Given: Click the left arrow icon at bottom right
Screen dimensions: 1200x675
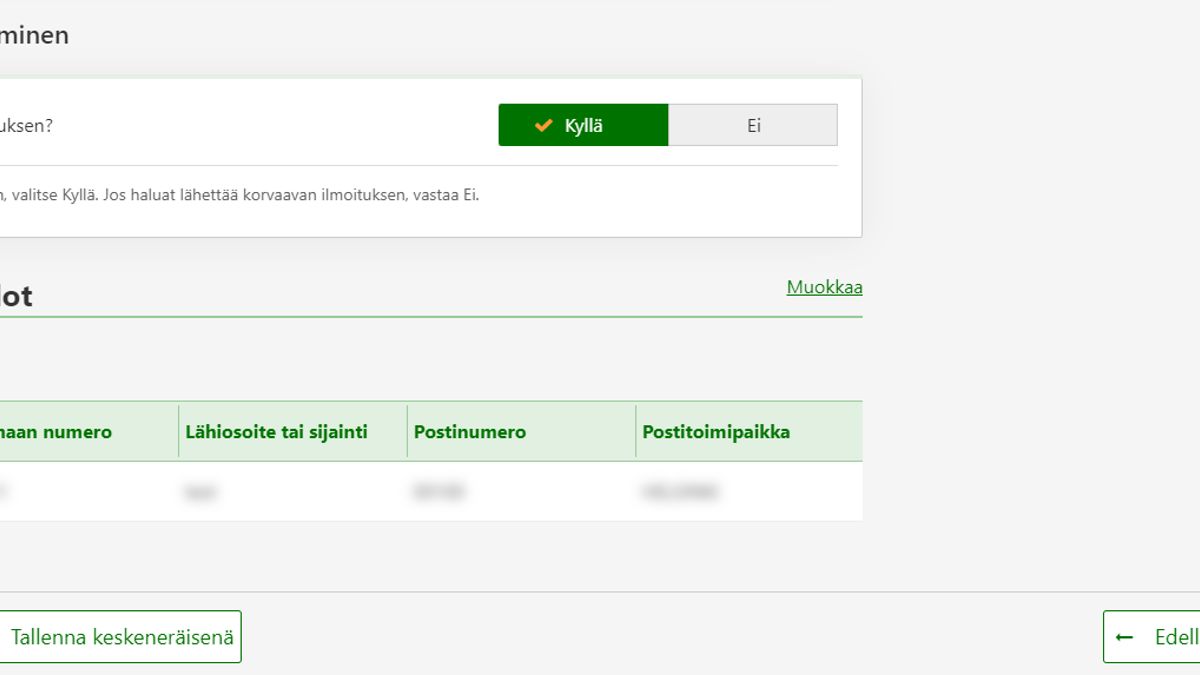Looking at the screenshot, I should (x=1124, y=637).
